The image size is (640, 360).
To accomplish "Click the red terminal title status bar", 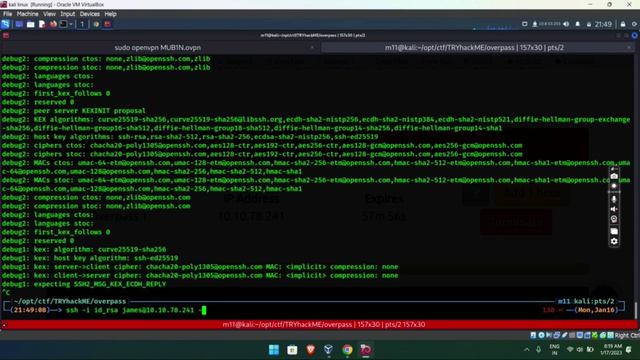I will [x=323, y=324].
